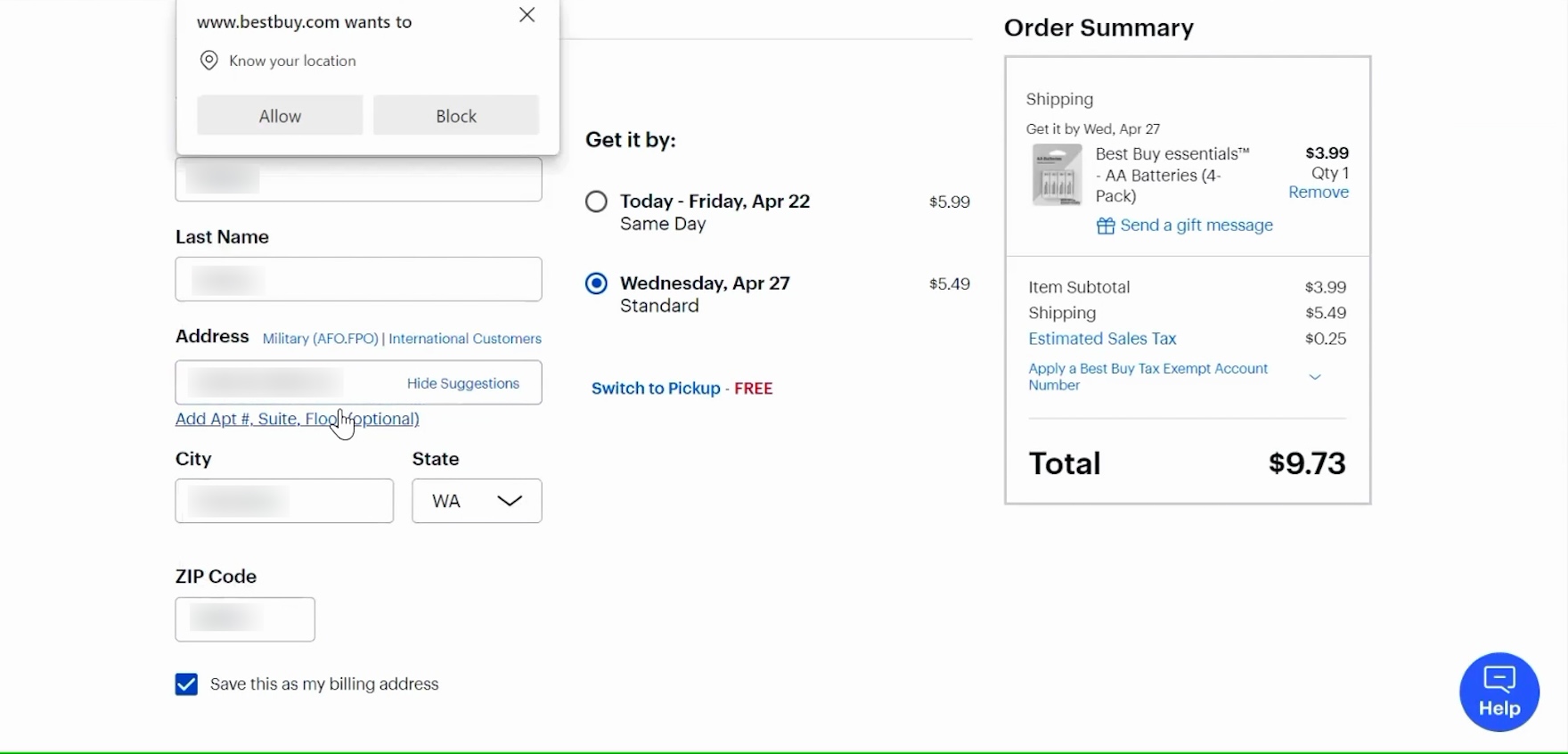Block the location access request
The image size is (1568, 754).
pyautogui.click(x=456, y=116)
